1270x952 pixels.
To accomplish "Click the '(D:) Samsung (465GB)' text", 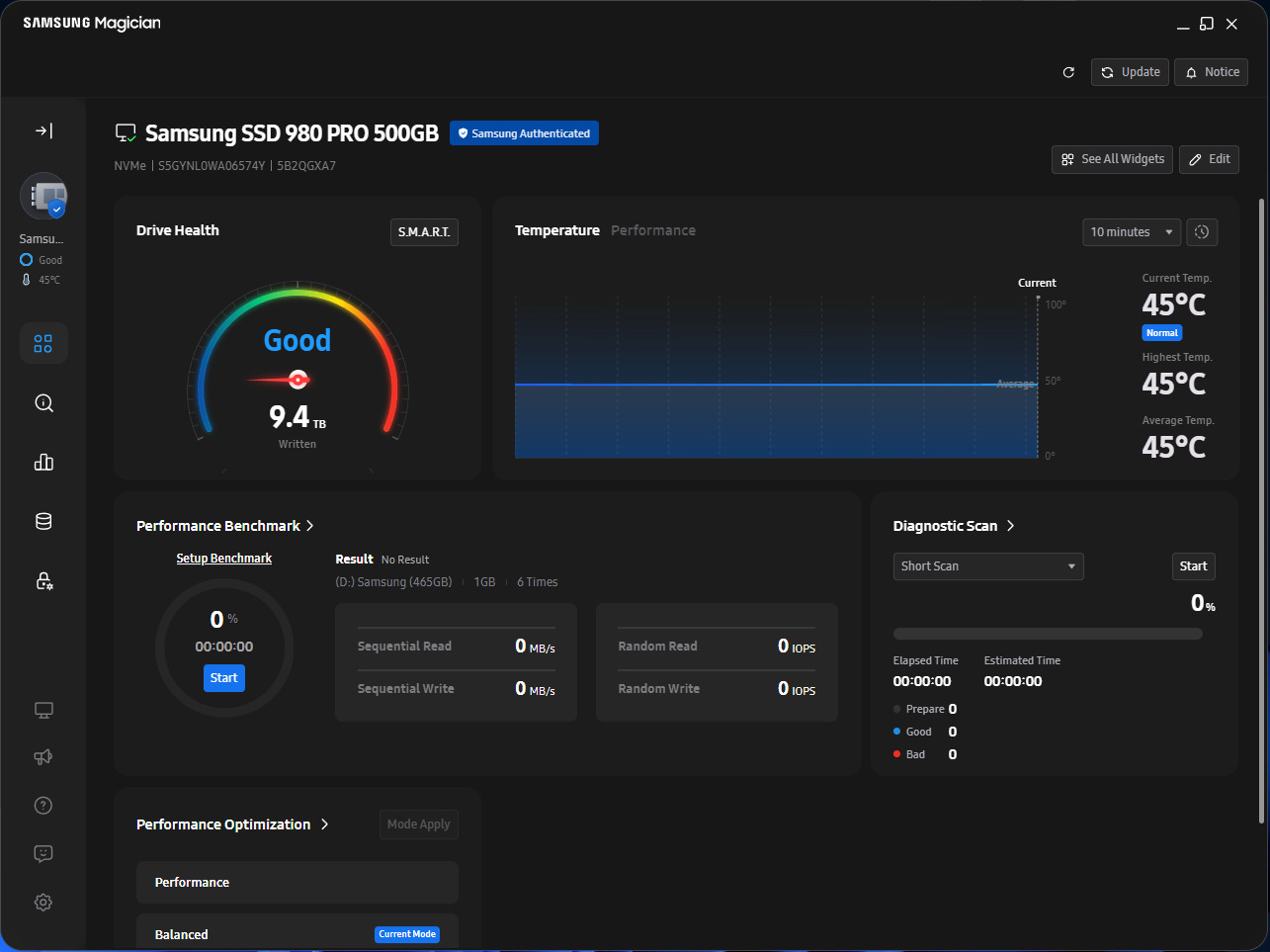I will click(393, 582).
